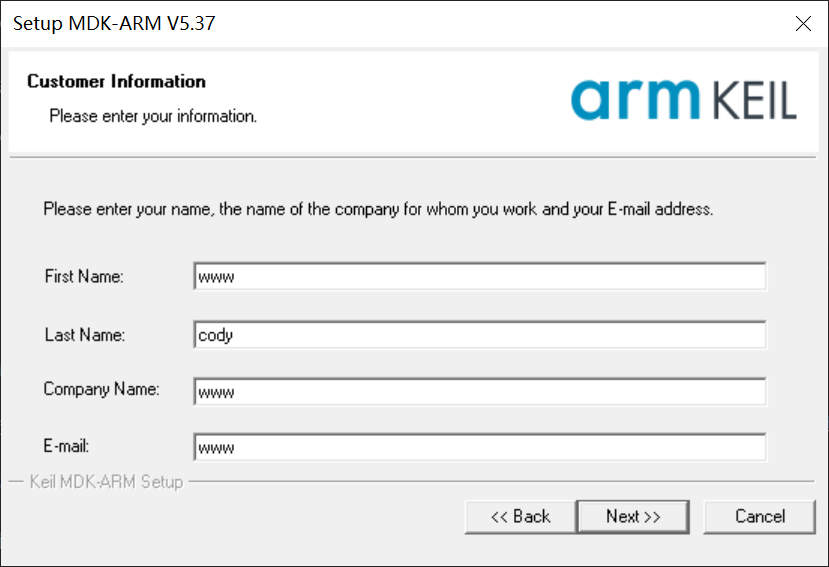
Task: Close the Setup MDK-ARM window
Action: (803, 23)
